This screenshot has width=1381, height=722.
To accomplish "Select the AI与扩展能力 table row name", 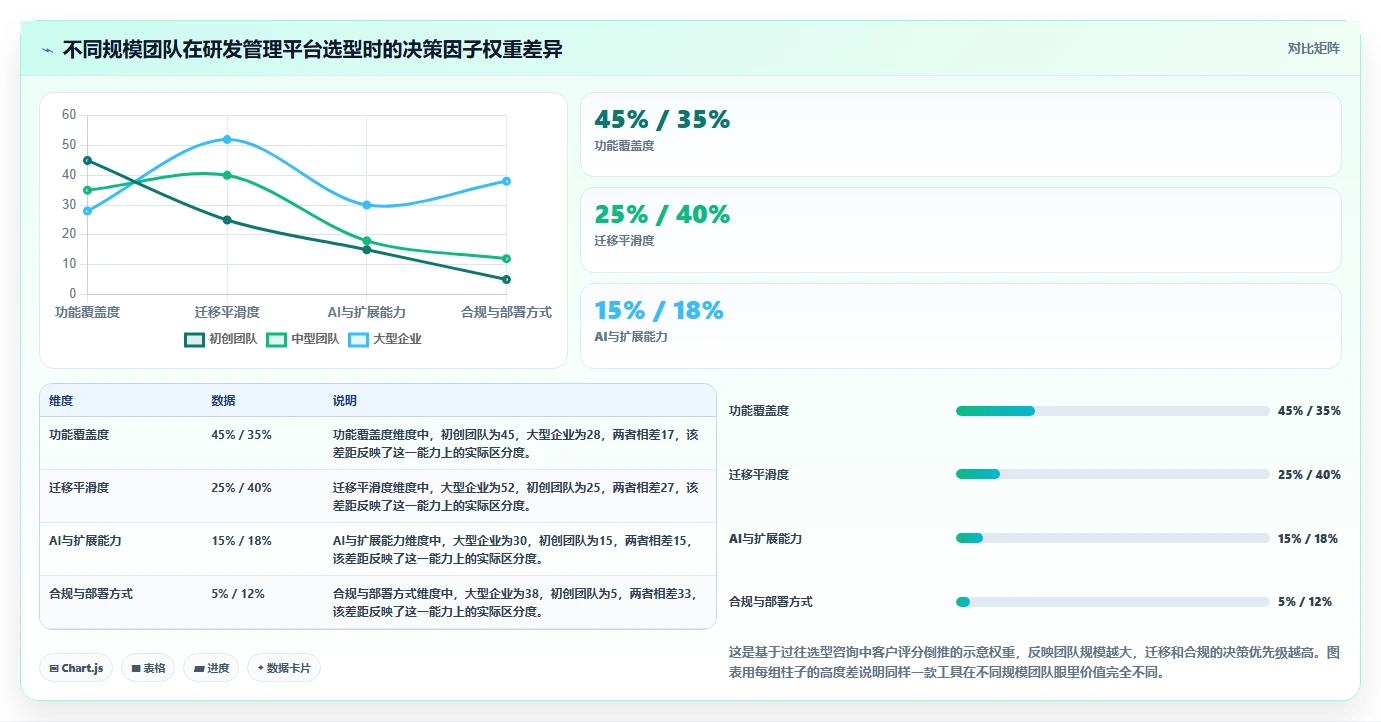I will coord(85,541).
